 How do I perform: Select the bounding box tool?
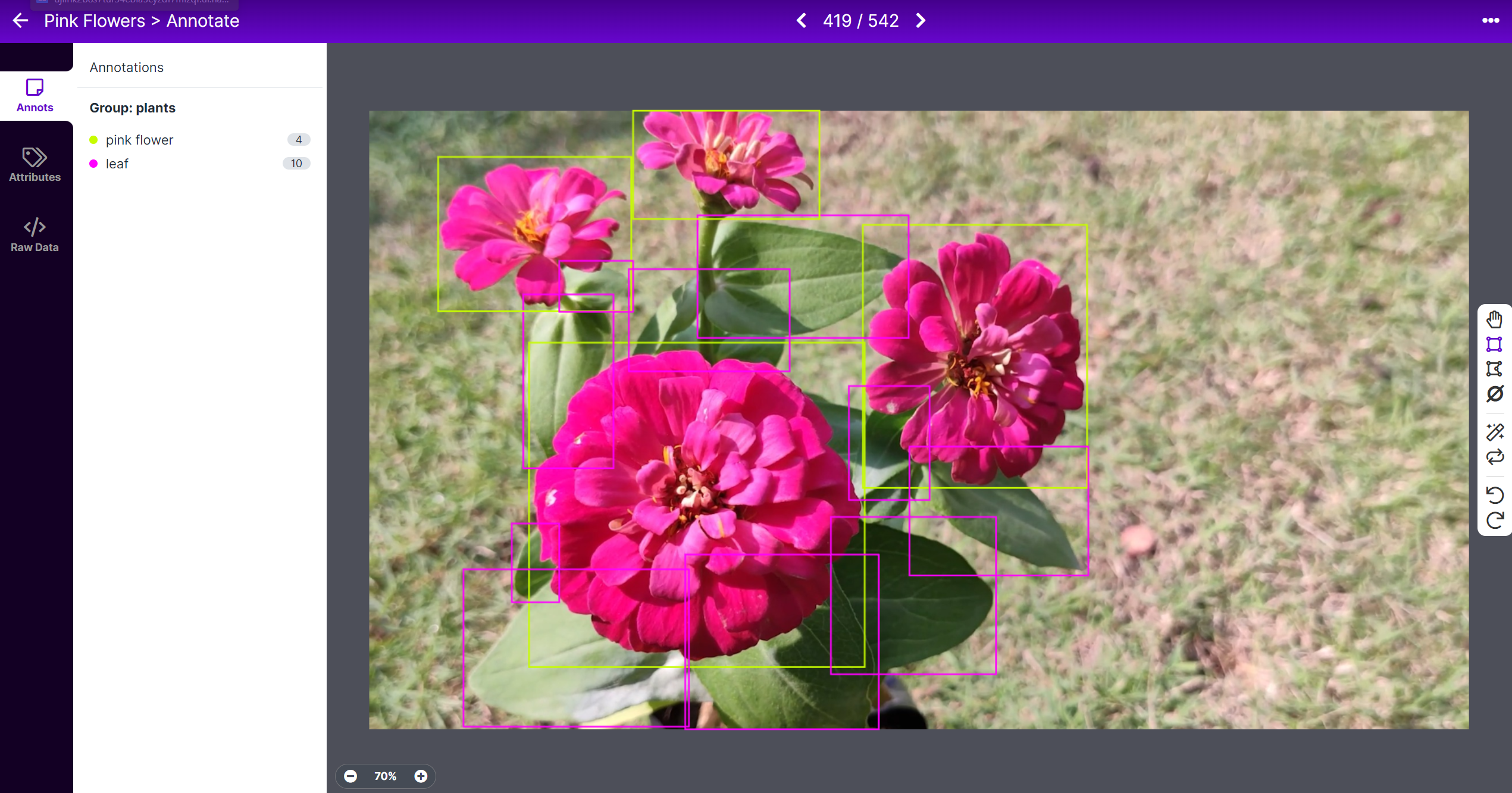(1494, 344)
